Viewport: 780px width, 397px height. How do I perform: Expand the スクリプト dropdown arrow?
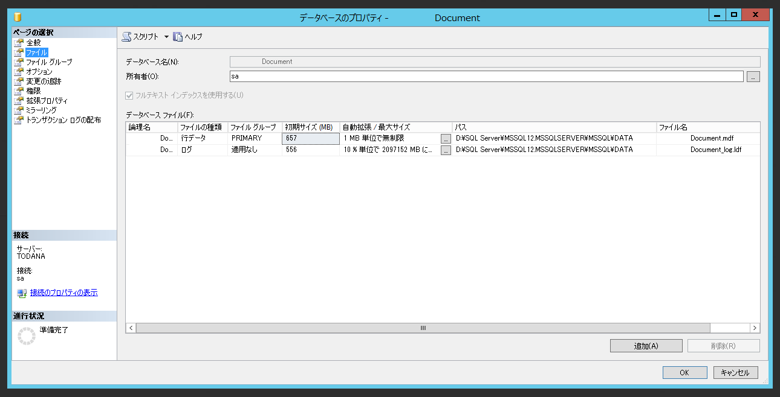(x=166, y=37)
